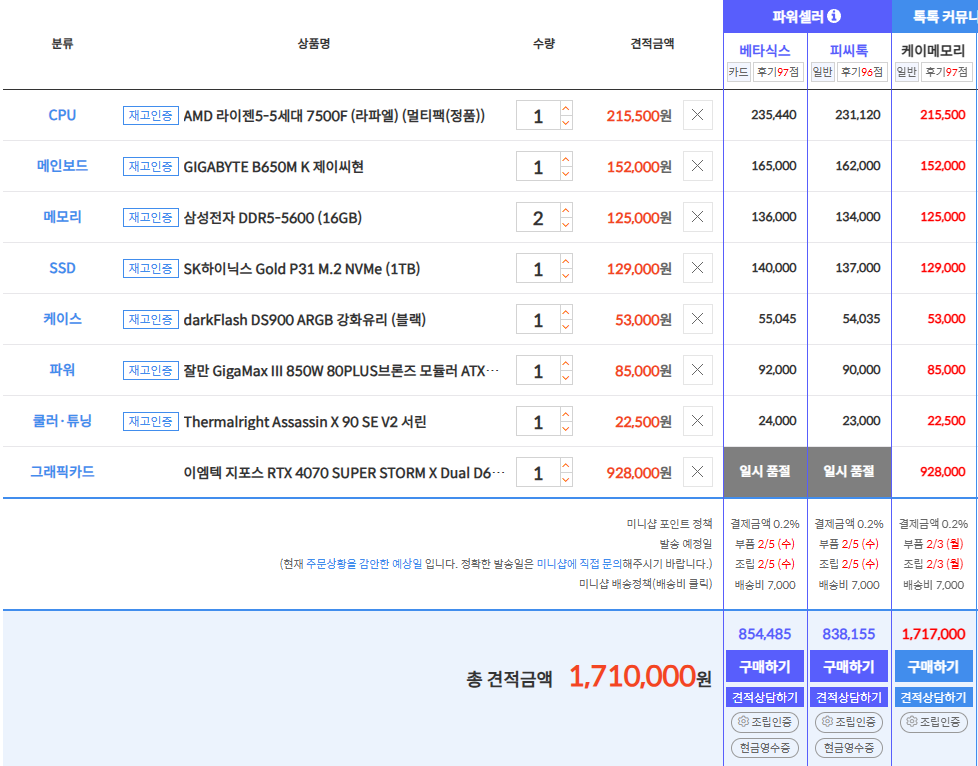This screenshot has height=766, width=978.
Task: Decrease mainboard quantity with down arrow
Action: [566, 173]
